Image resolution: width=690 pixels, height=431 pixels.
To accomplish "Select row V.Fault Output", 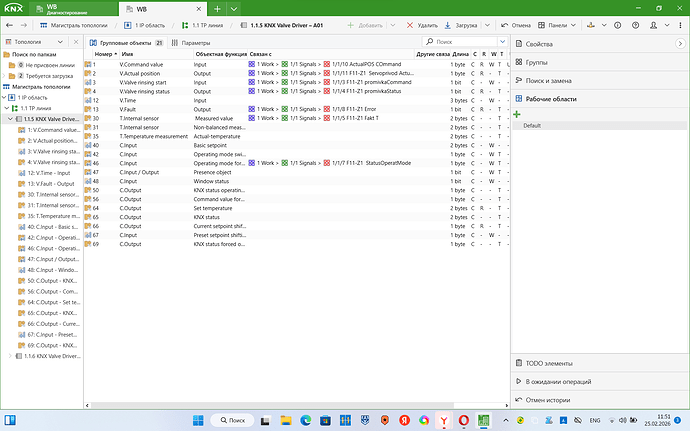I will [297, 109].
